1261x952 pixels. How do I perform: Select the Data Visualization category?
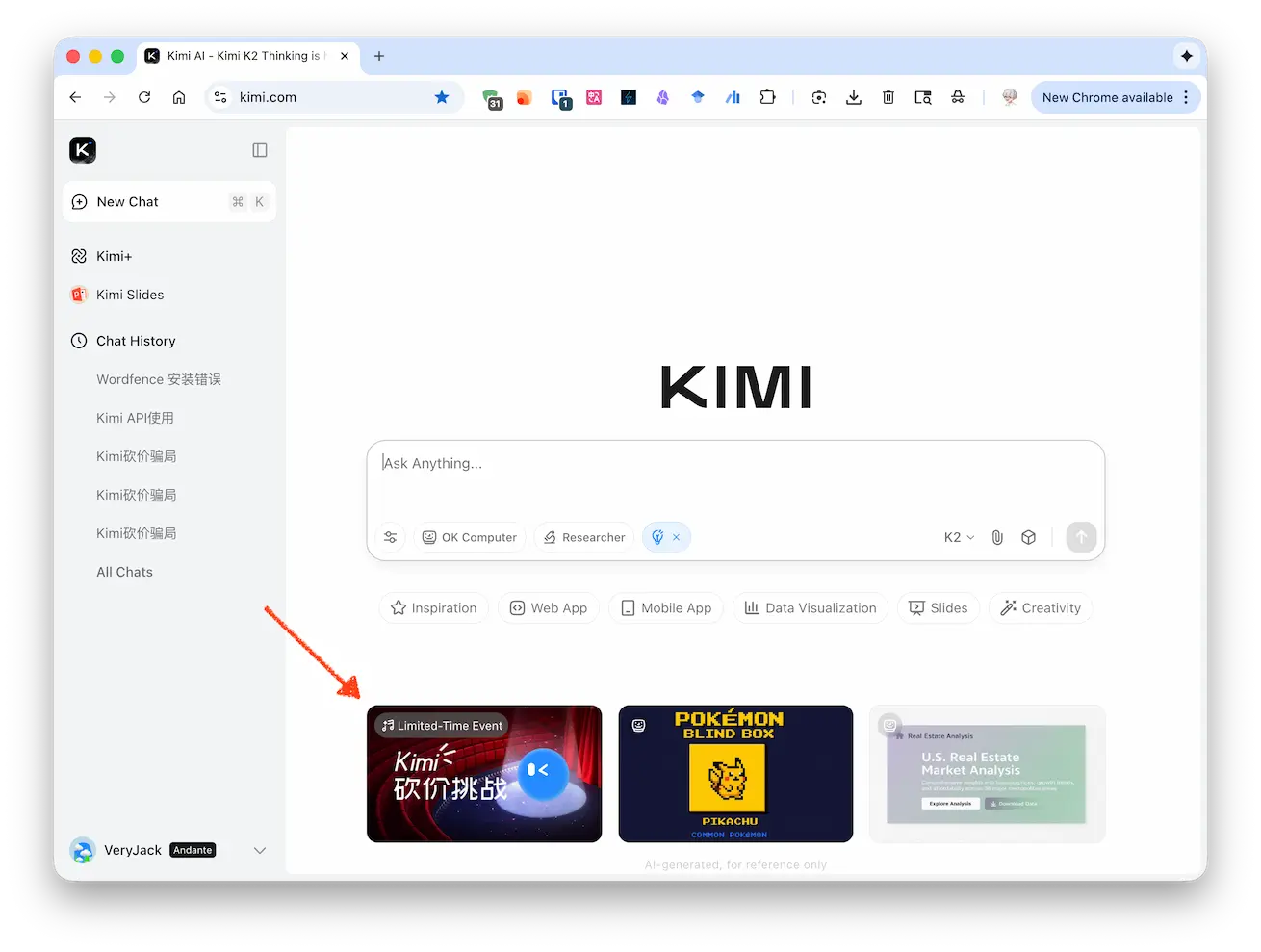[x=811, y=608]
